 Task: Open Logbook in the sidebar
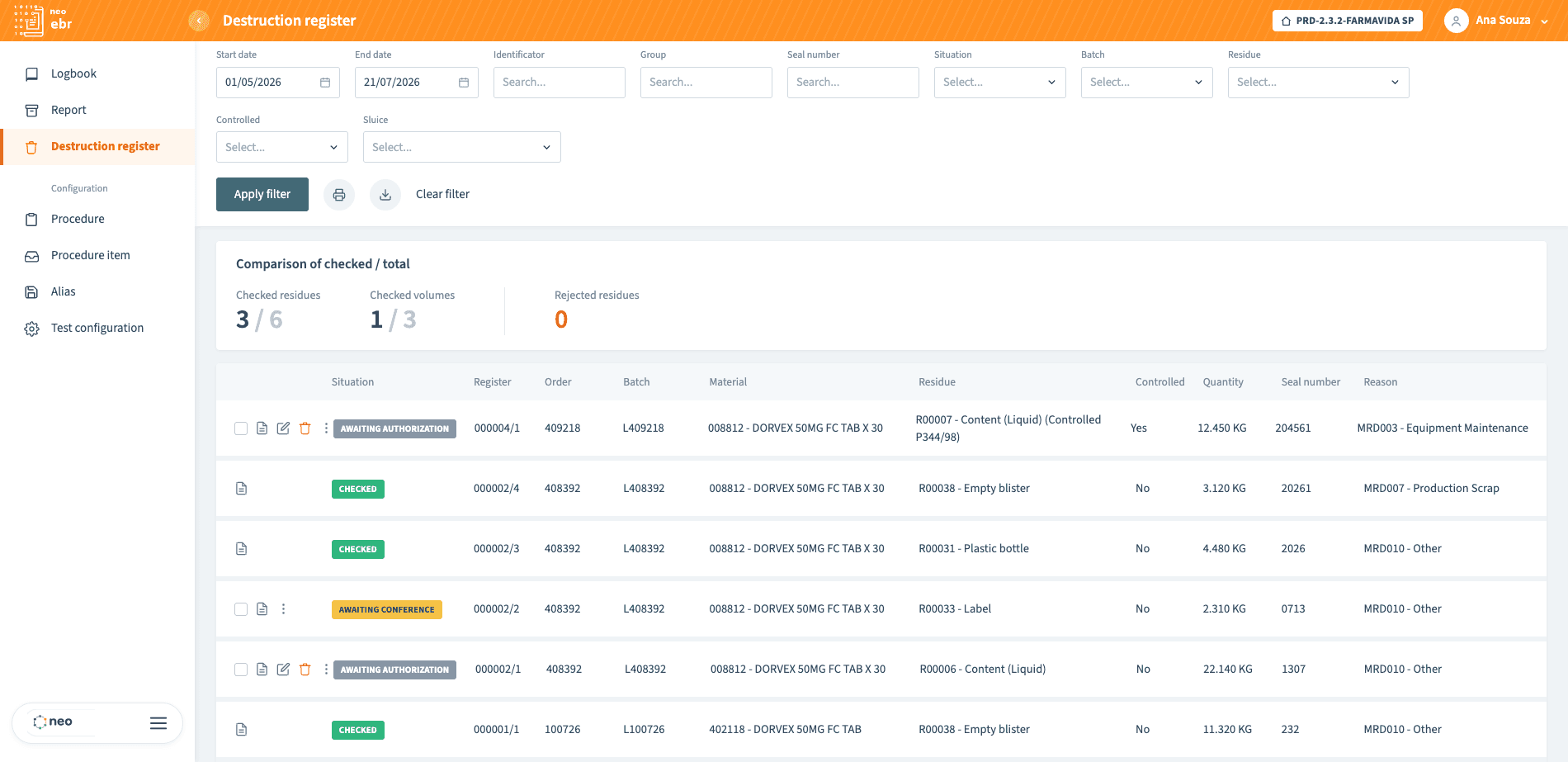click(97, 73)
